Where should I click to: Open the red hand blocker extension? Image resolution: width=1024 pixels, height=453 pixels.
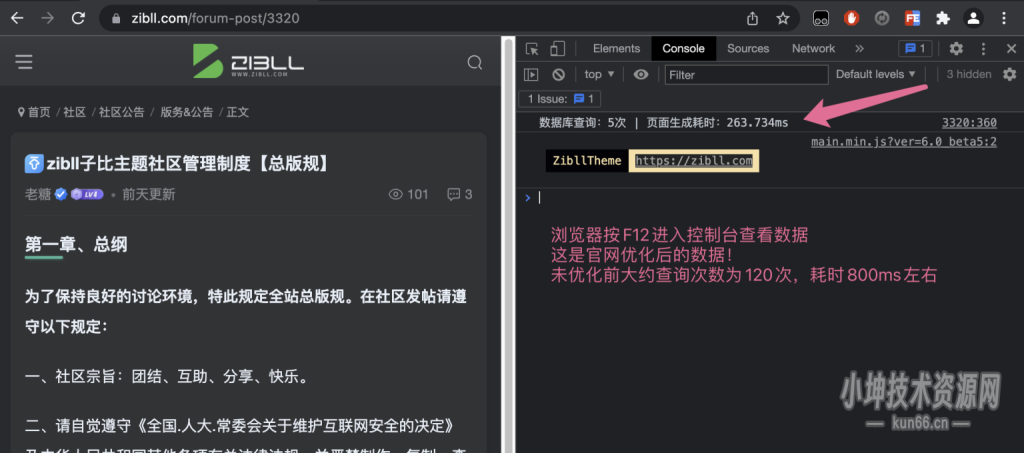pos(852,18)
